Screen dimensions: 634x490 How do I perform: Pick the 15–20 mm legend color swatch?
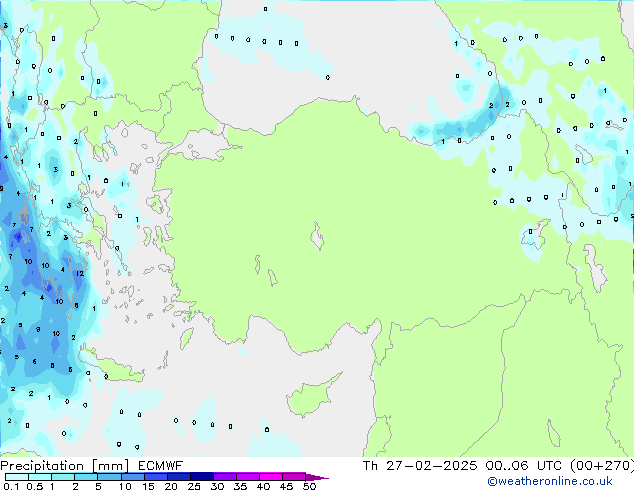pyautogui.click(x=156, y=477)
